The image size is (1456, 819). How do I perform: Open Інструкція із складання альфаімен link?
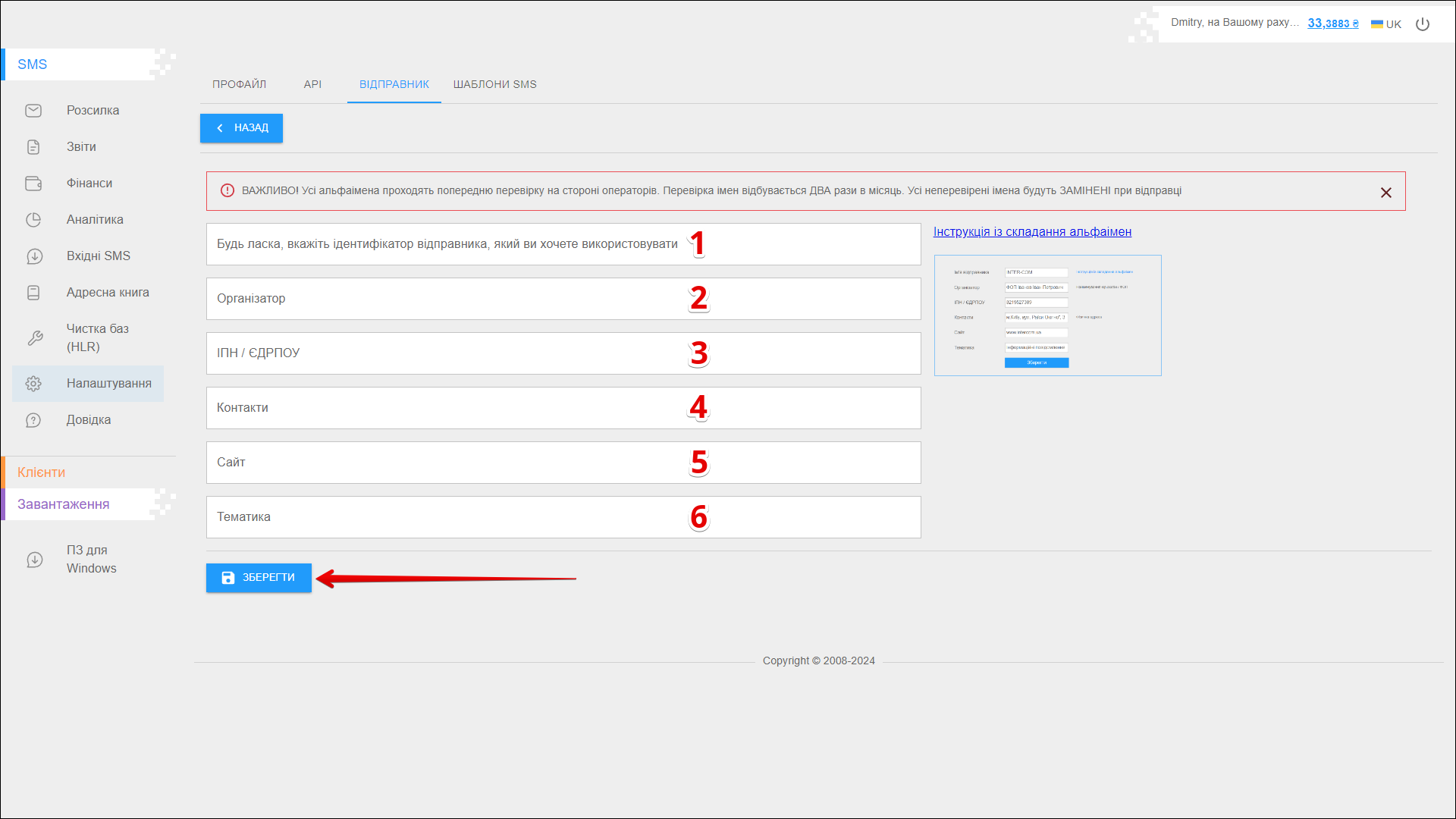pos(1032,232)
